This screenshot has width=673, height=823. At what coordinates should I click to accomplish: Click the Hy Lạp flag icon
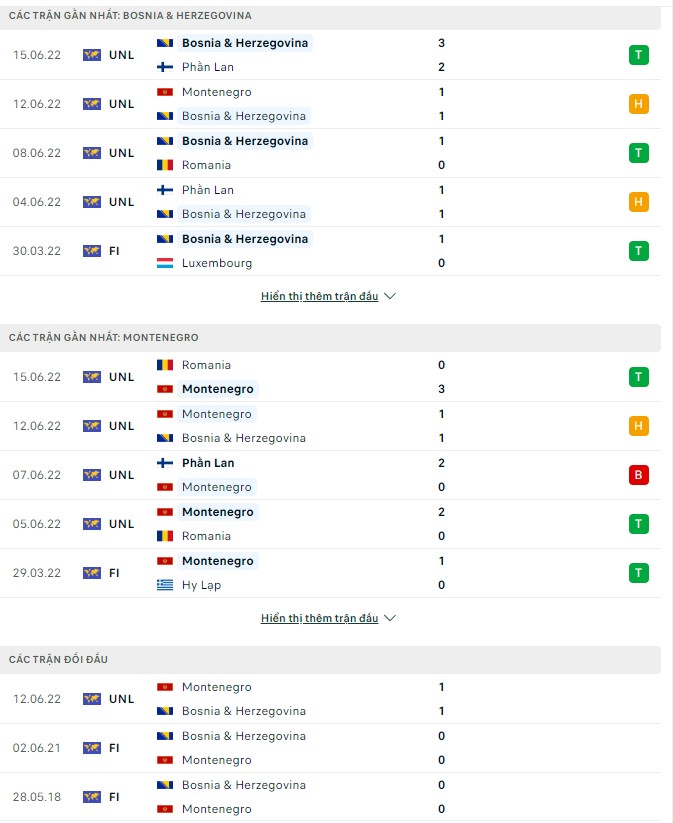(167, 586)
